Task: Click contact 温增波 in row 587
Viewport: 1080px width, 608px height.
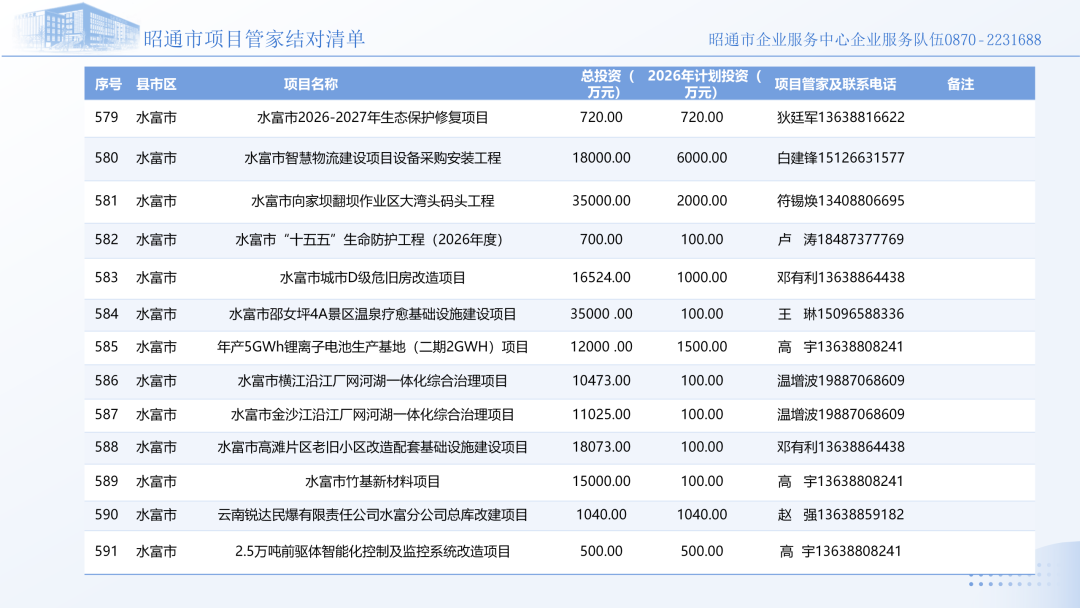Action: tap(840, 415)
